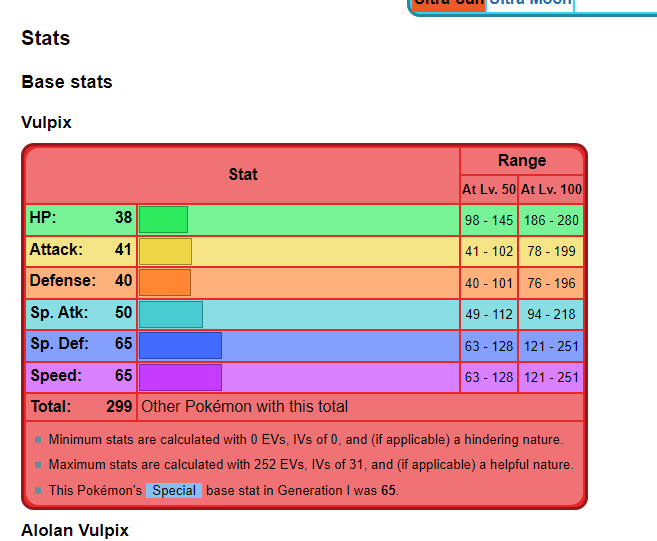Viewport: 657px width, 541px height.
Task: Open the Sp. Atk stat link
Action: [59, 312]
